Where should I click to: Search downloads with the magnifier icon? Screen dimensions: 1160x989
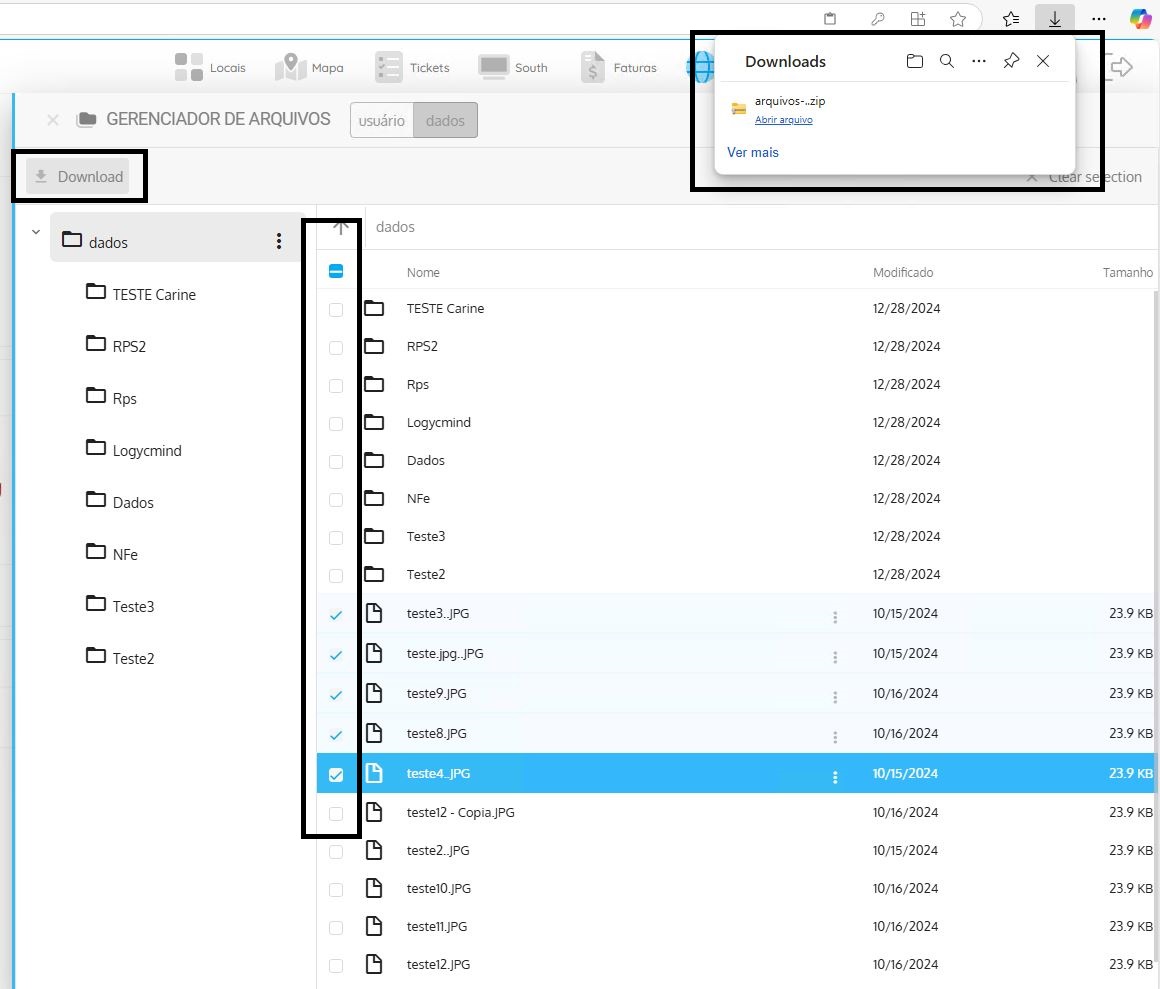[x=946, y=61]
